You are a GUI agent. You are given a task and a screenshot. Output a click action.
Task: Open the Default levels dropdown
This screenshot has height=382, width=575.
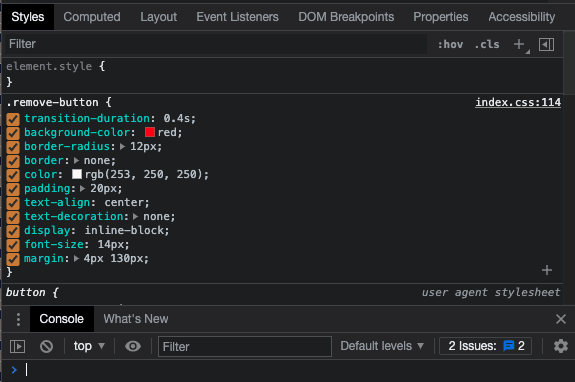click(382, 346)
